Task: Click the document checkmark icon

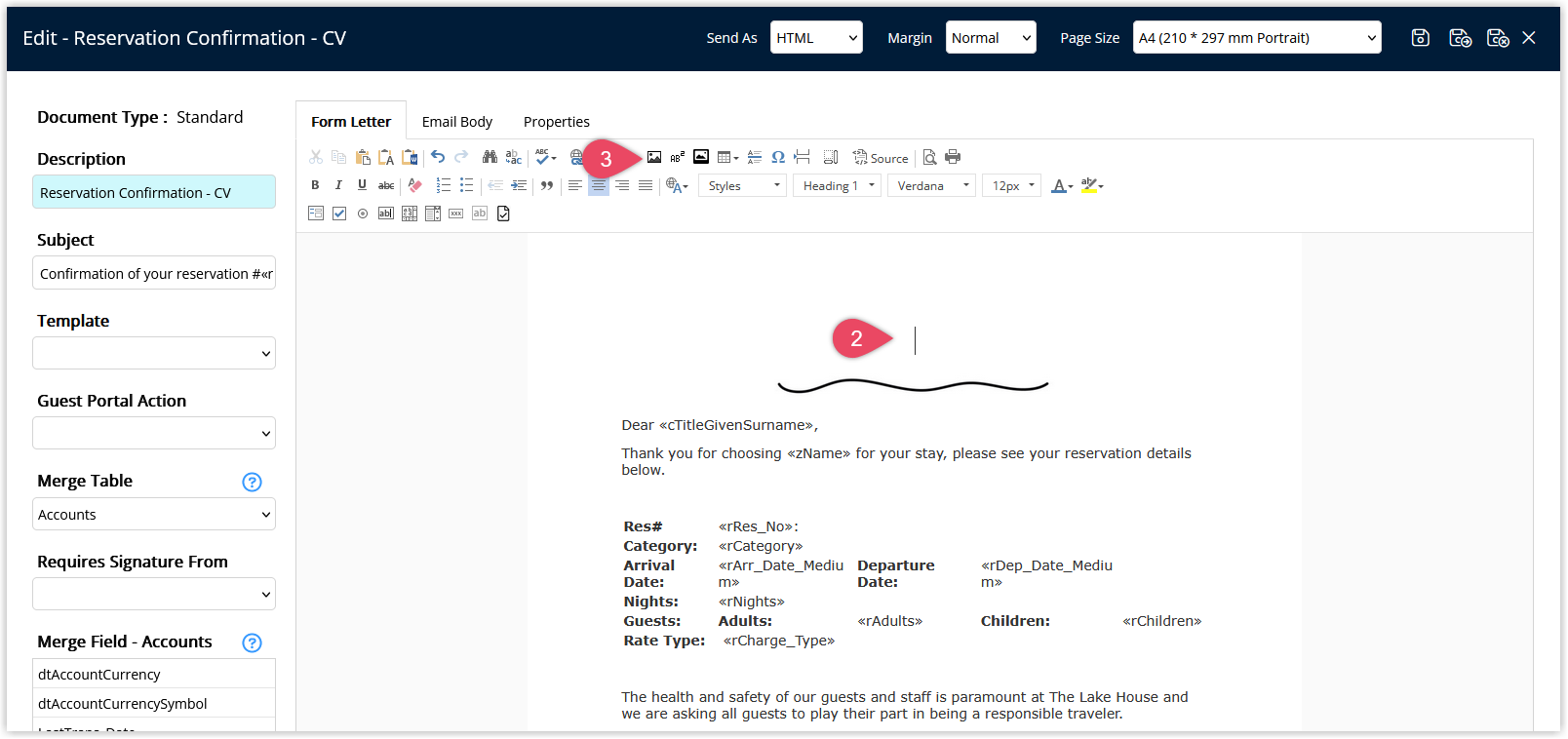Action: coord(503,214)
